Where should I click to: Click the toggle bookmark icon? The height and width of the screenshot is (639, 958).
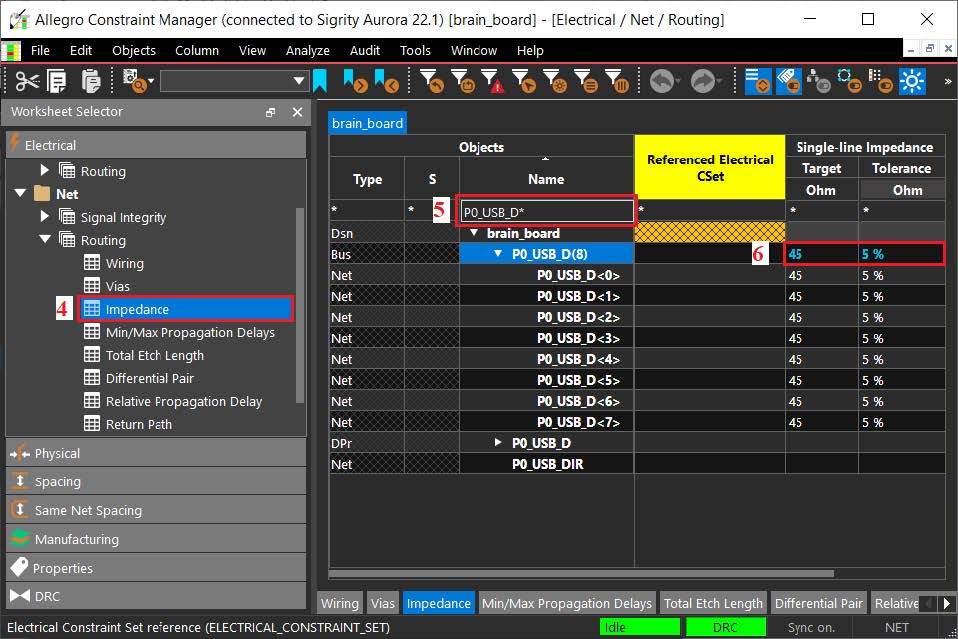(320, 81)
